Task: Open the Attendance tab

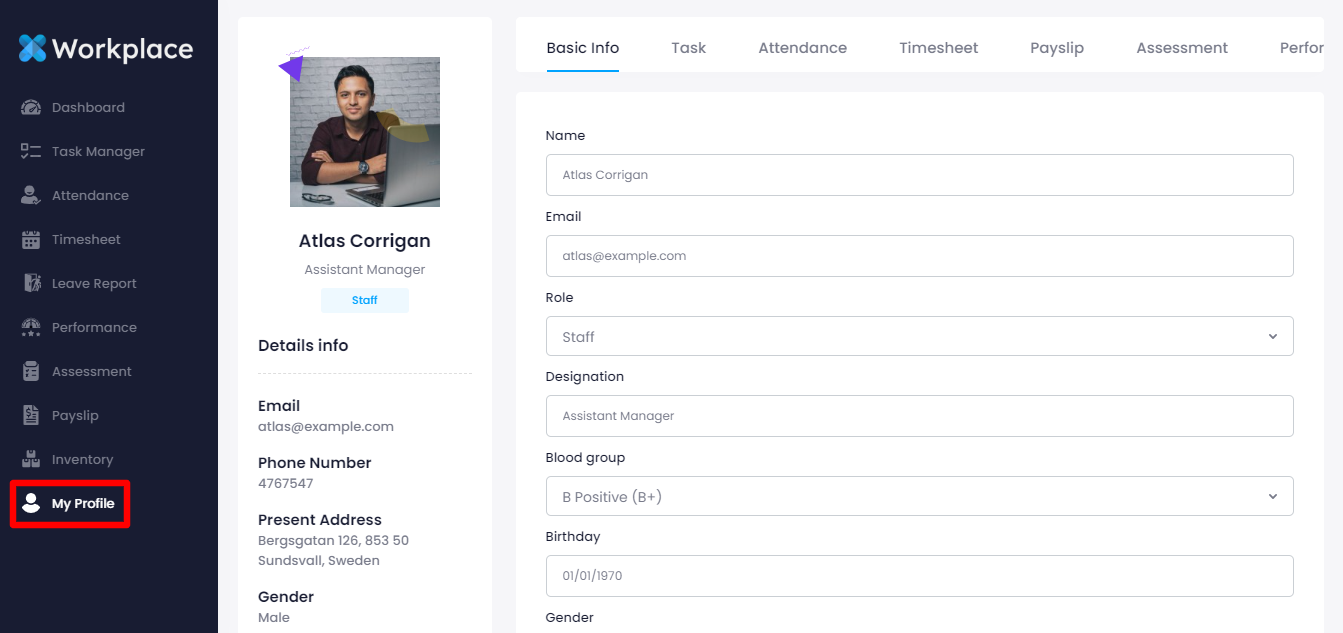Action: pos(802,48)
